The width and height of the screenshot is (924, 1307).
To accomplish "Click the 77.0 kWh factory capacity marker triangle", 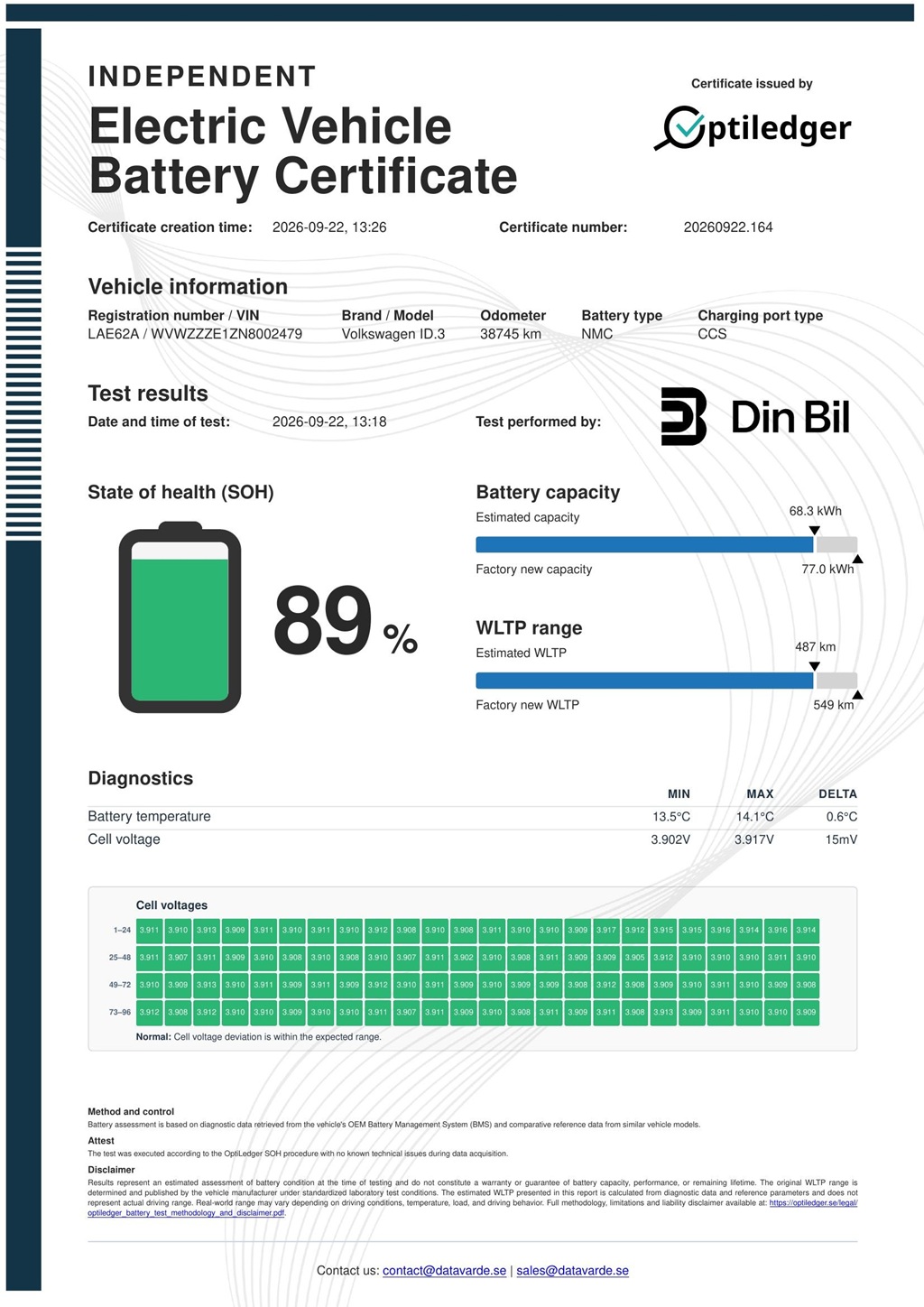I will (857, 560).
